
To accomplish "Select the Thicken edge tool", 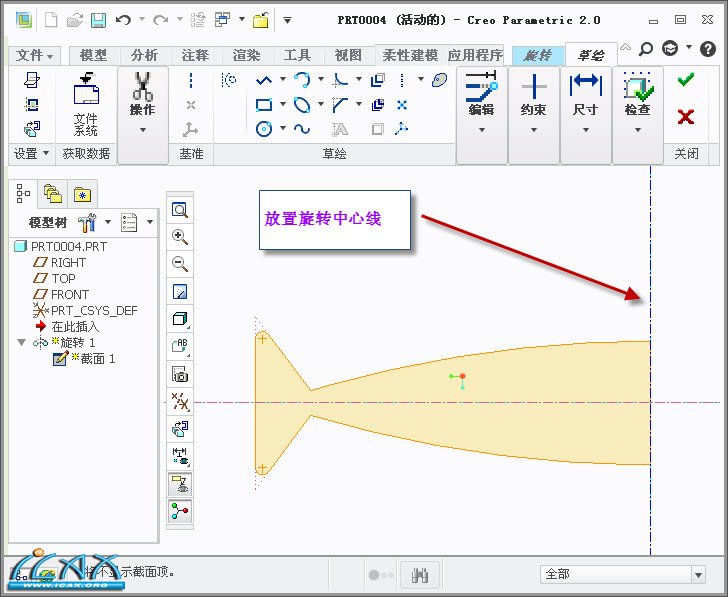I will pos(378,105).
